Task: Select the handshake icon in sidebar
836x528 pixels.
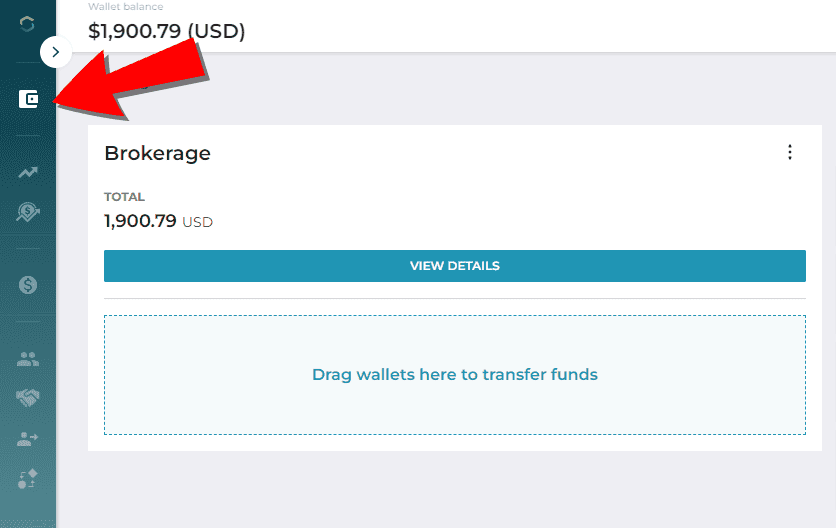Action: [28, 398]
